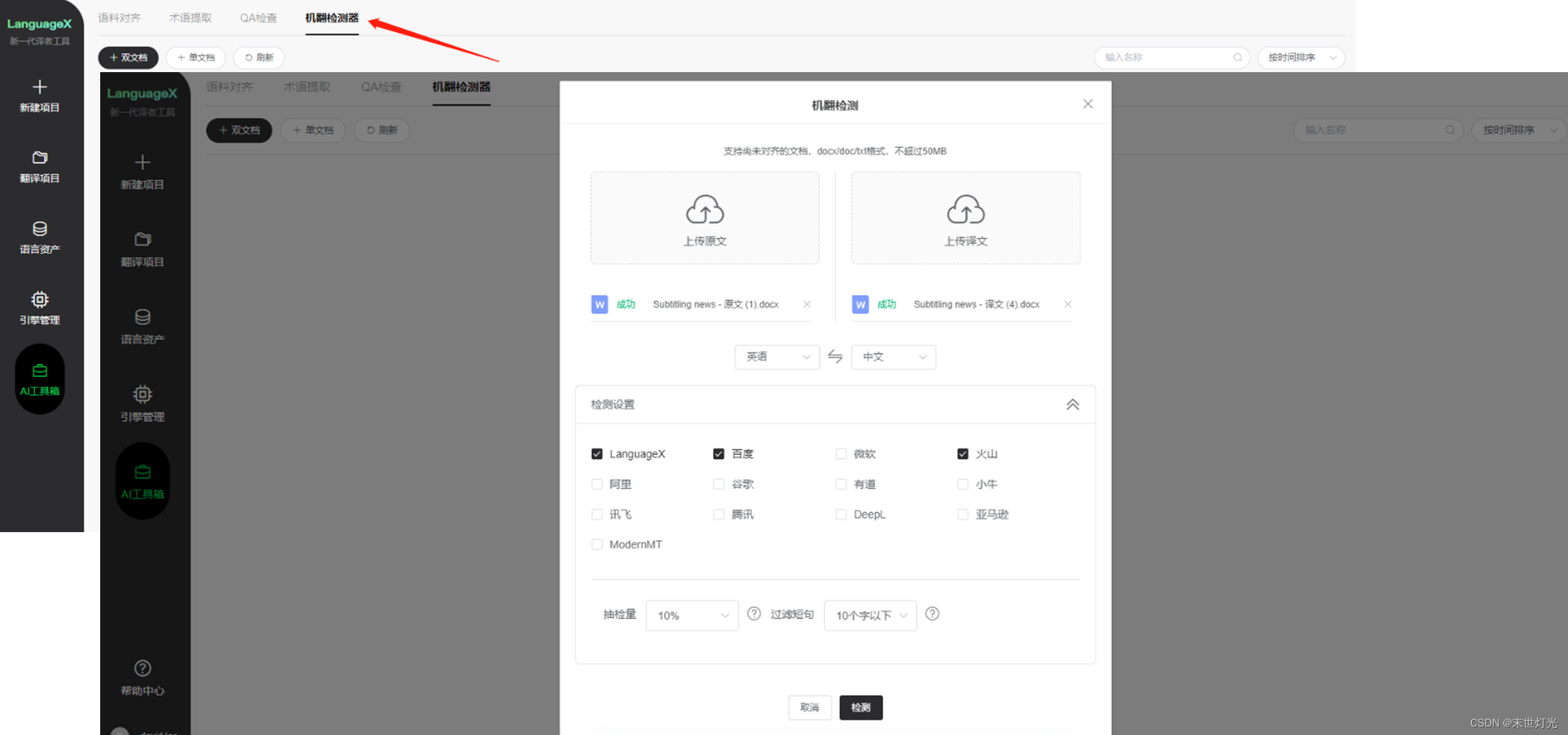
Task: Uncheck the LanguageX engine checkbox
Action: (597, 454)
